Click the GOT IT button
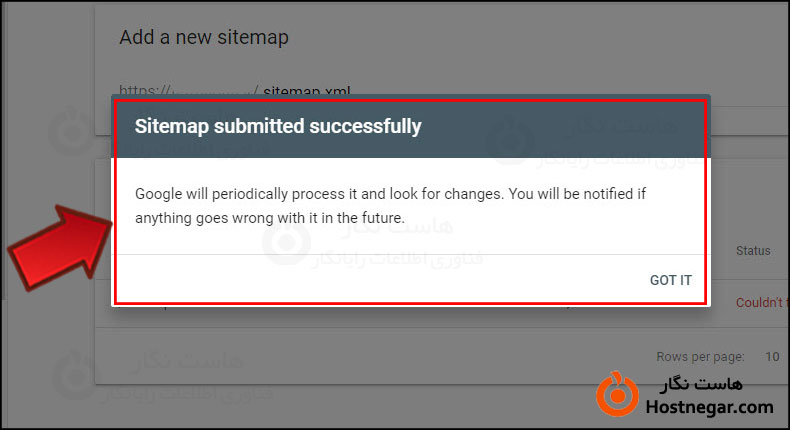 670,280
